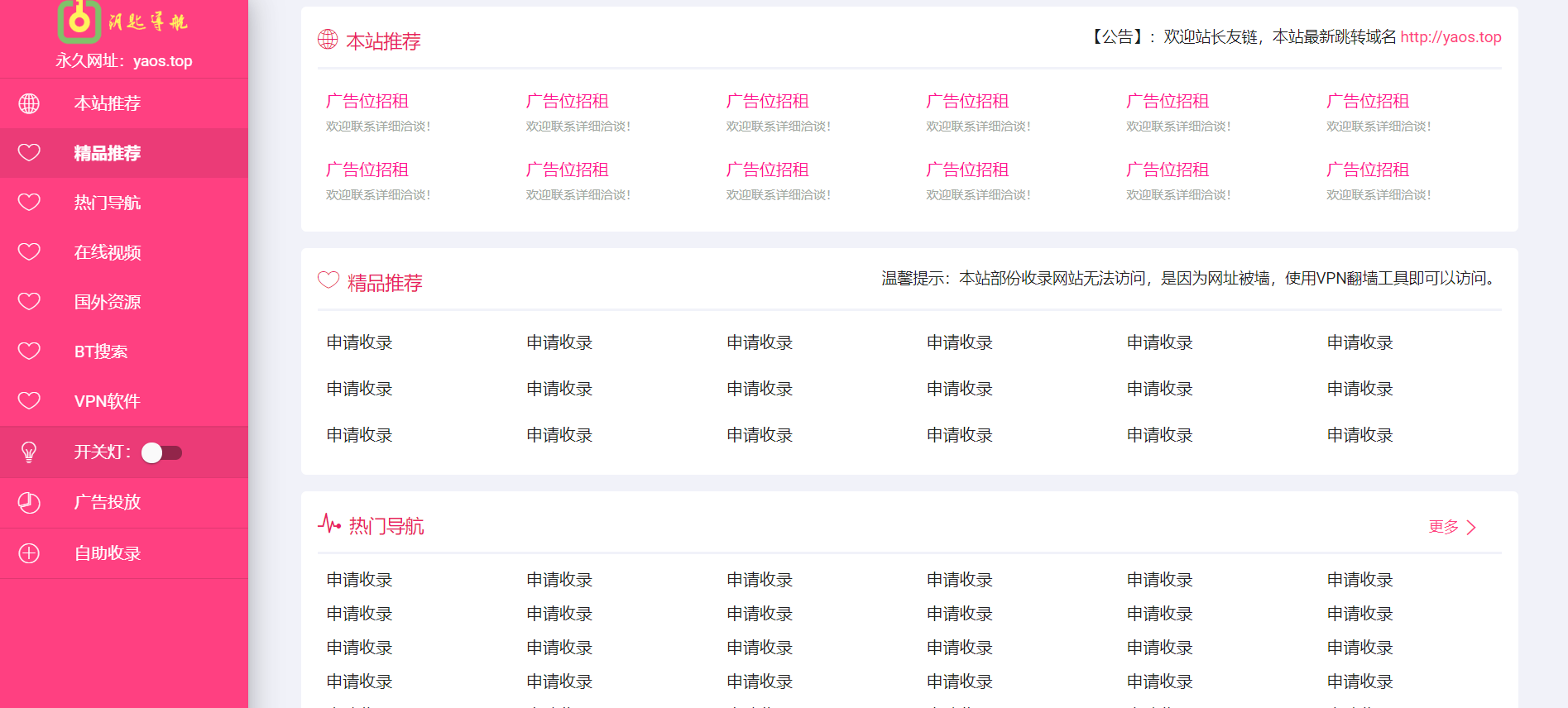The height and width of the screenshot is (708, 1568).
Task: Click the last 广告位招租 in second ad row
Action: (1367, 170)
